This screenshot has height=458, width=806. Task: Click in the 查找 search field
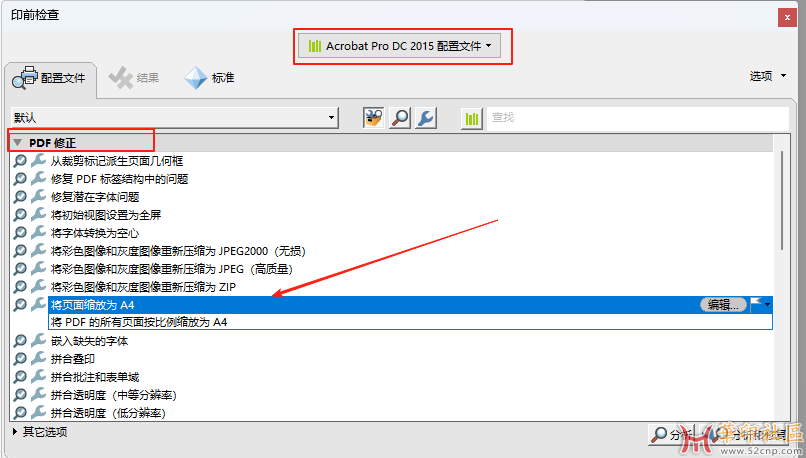pos(638,118)
